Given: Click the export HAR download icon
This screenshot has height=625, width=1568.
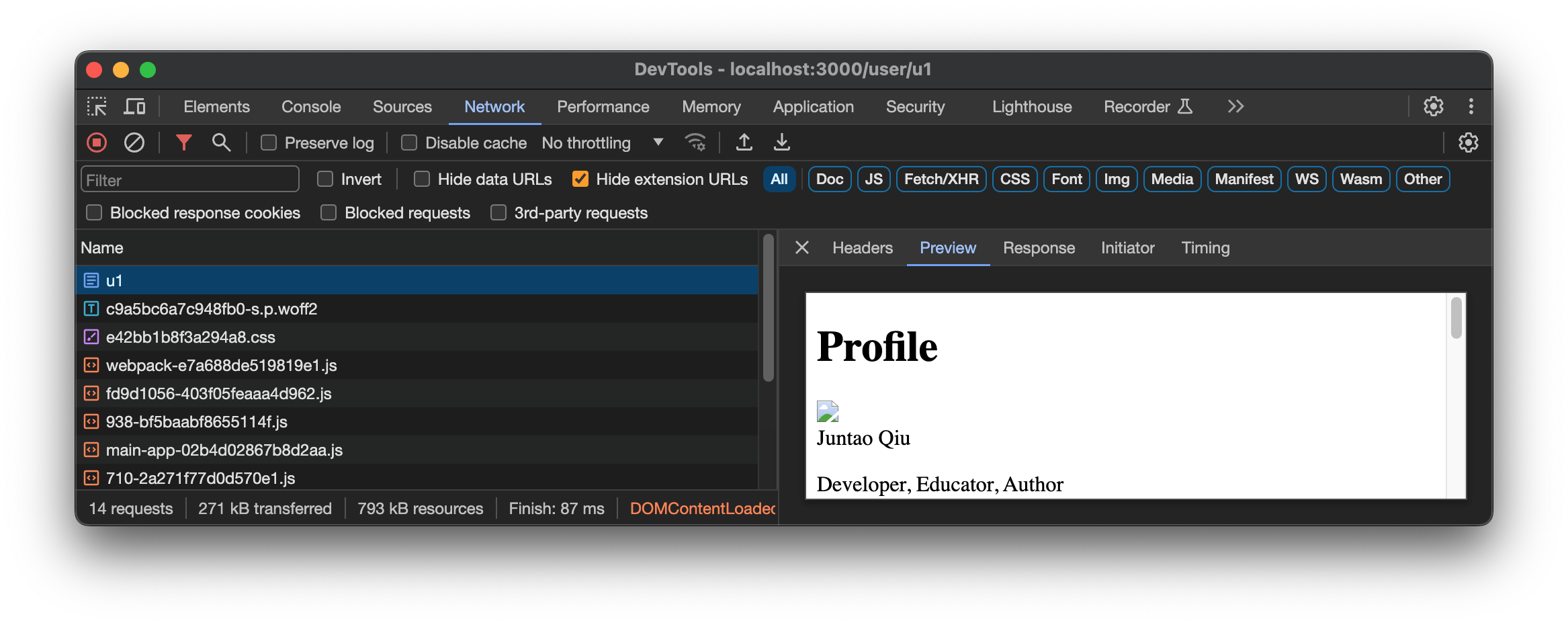Looking at the screenshot, I should (781, 142).
